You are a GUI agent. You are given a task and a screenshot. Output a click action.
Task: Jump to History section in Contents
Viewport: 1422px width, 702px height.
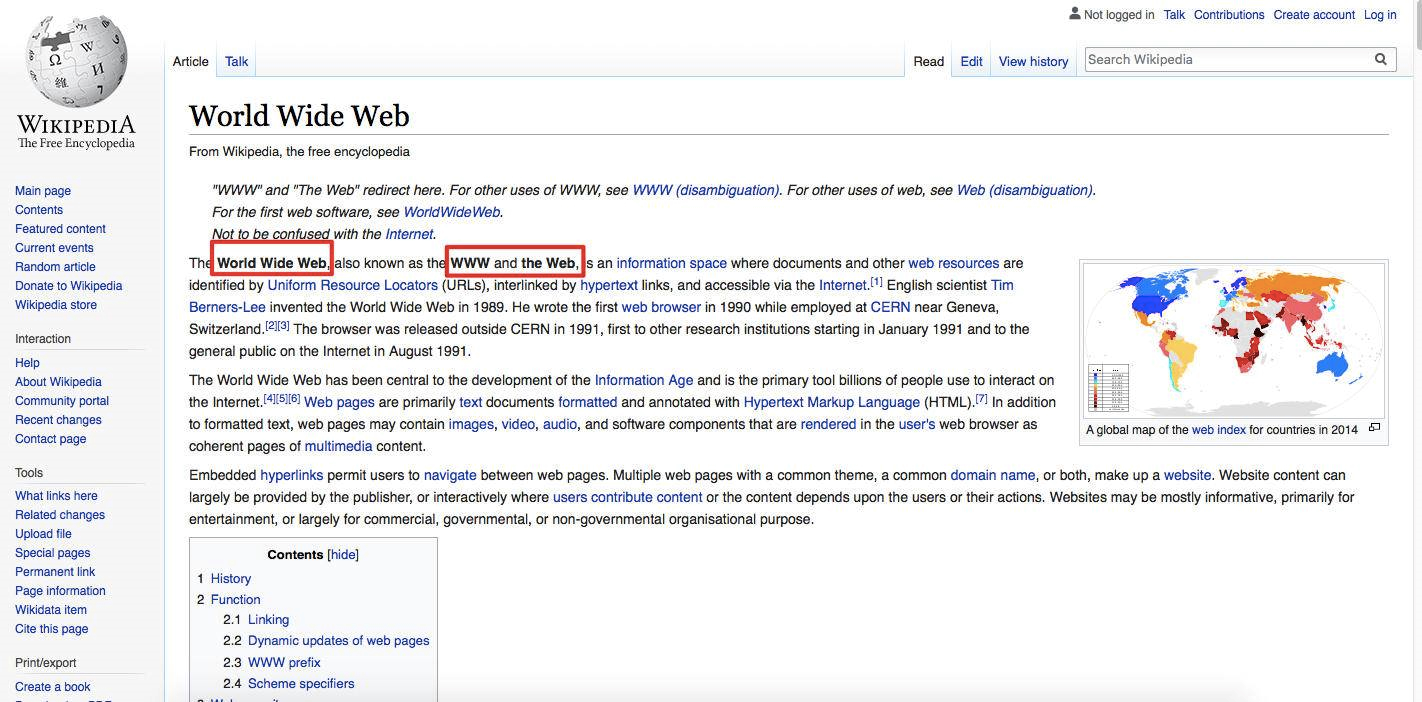pos(230,579)
